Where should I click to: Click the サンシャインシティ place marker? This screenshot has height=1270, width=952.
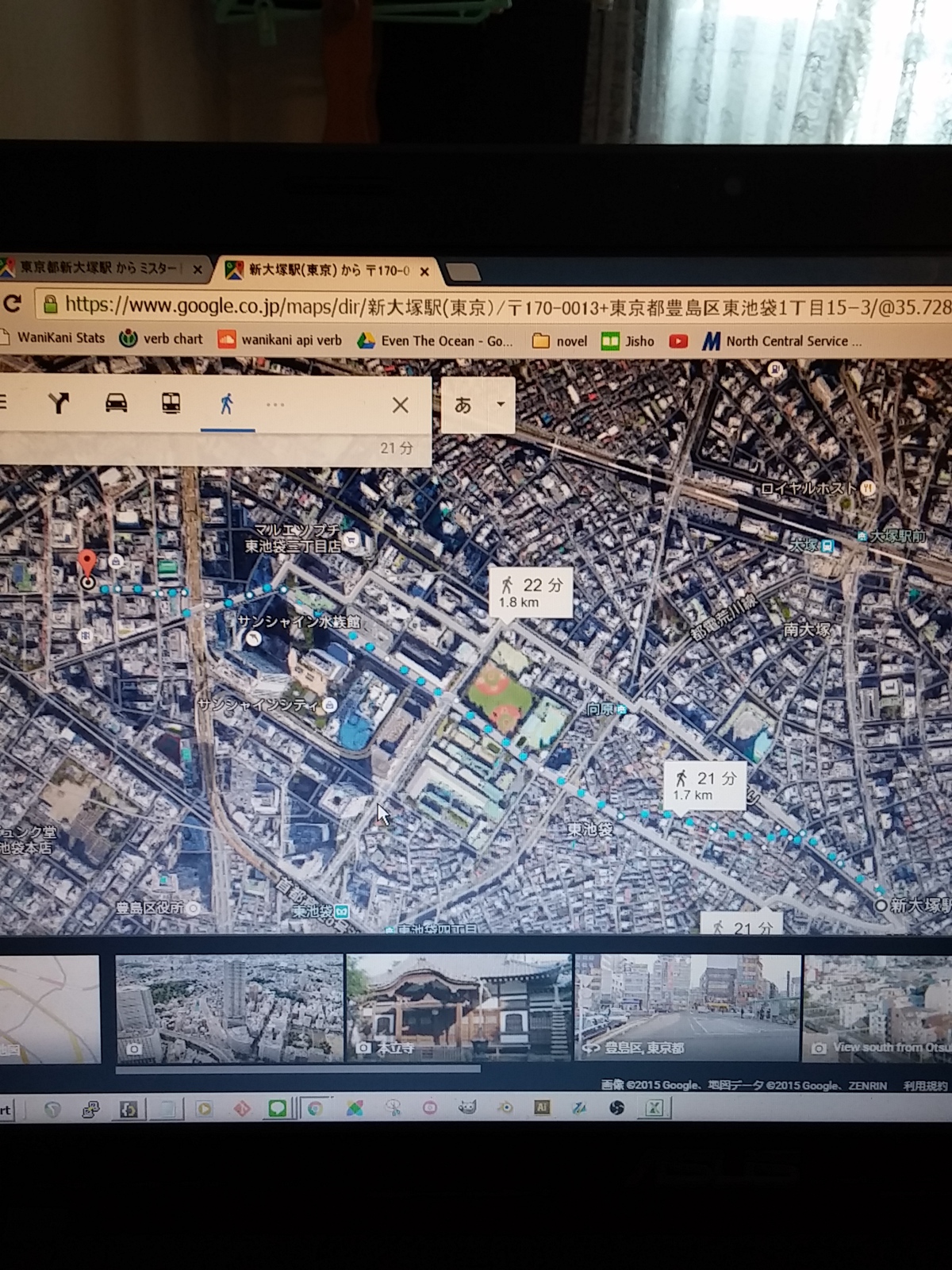tap(329, 705)
